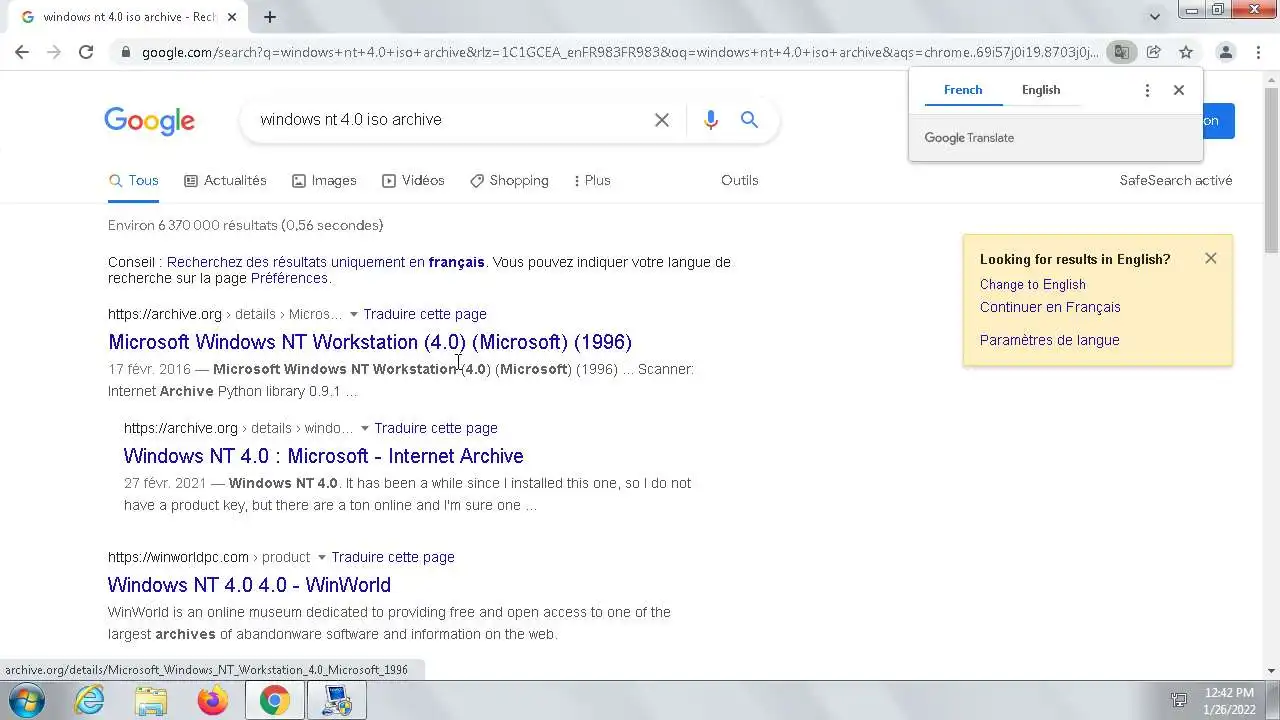Click the Translate page icon in address bar
Screen dimensions: 1280x720
pyautogui.click(x=1122, y=52)
